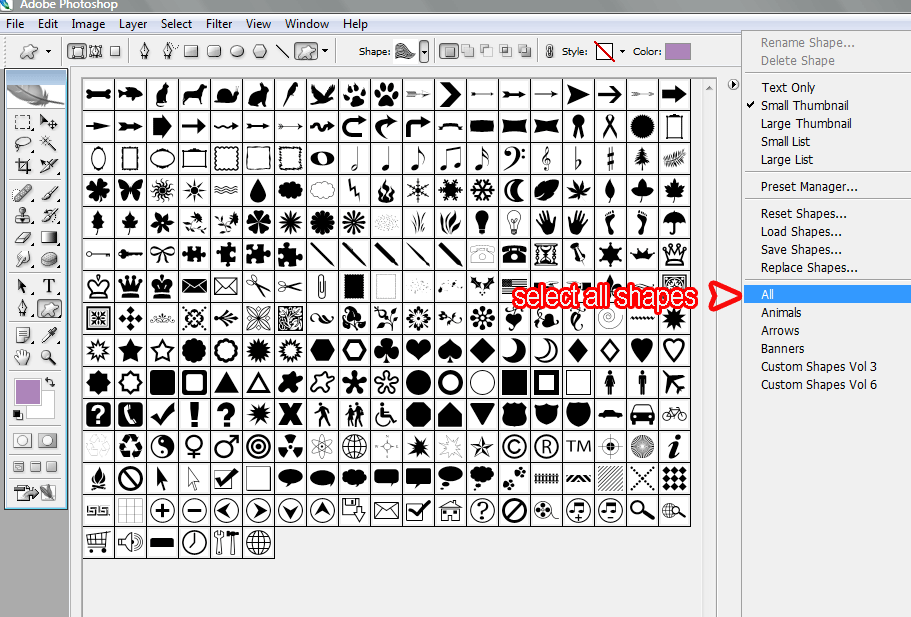This screenshot has width=911, height=617.
Task: Click the Style swatch with red slash
Action: coord(604,51)
